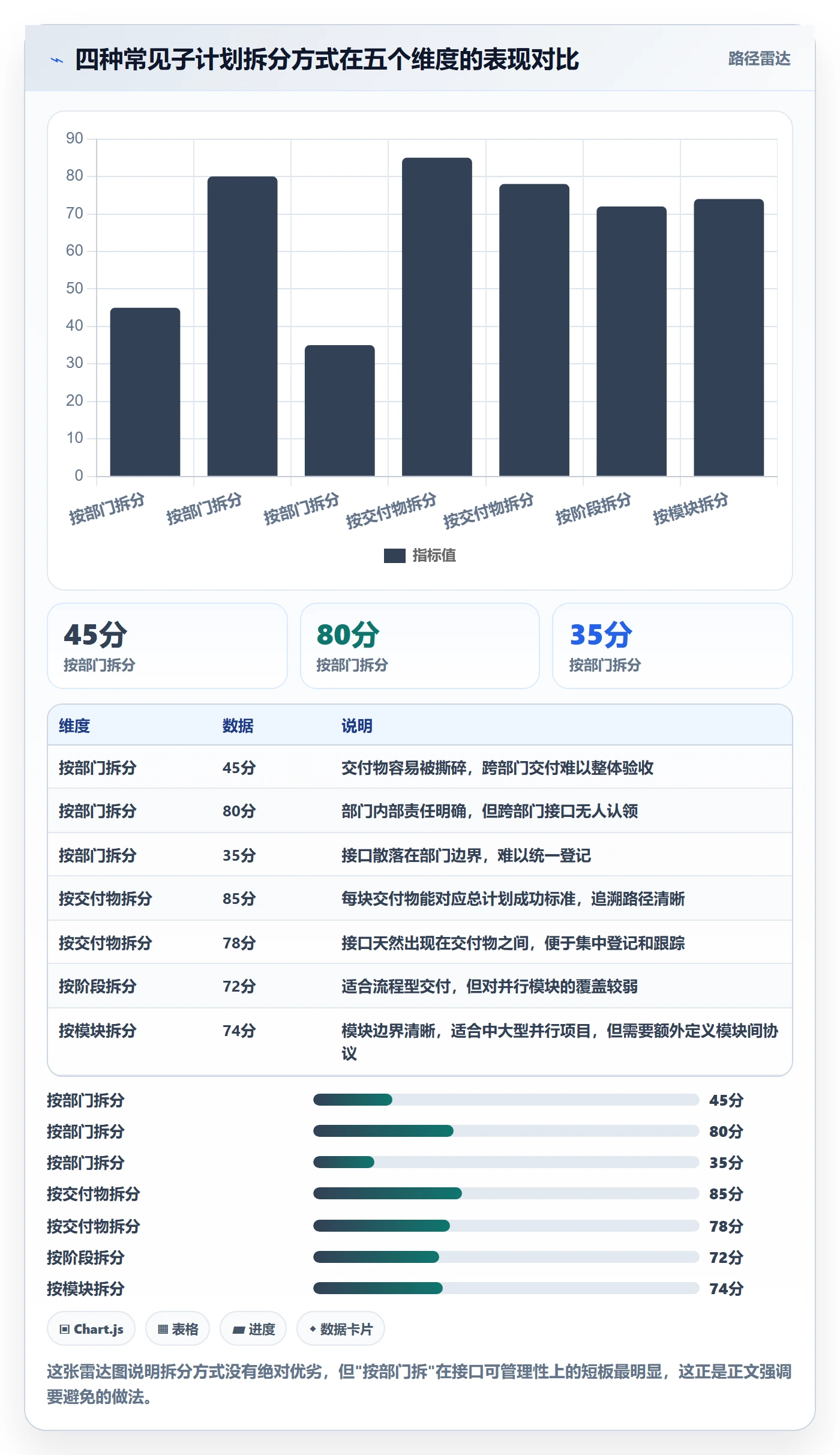
Task: Click the 路径雷达 label in the header
Action: point(759,58)
